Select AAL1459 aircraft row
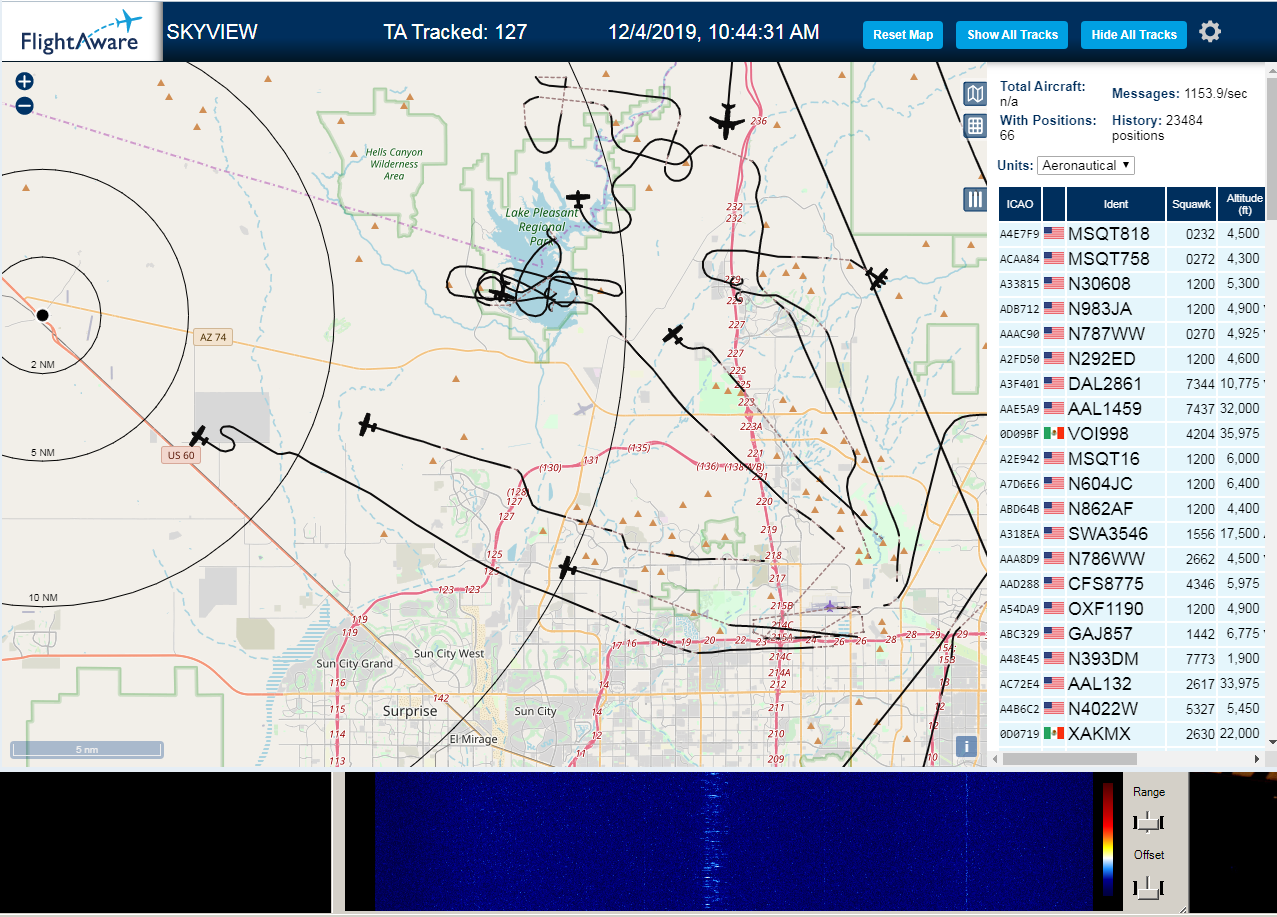Screen dimensions: 1277x917 [1133, 408]
